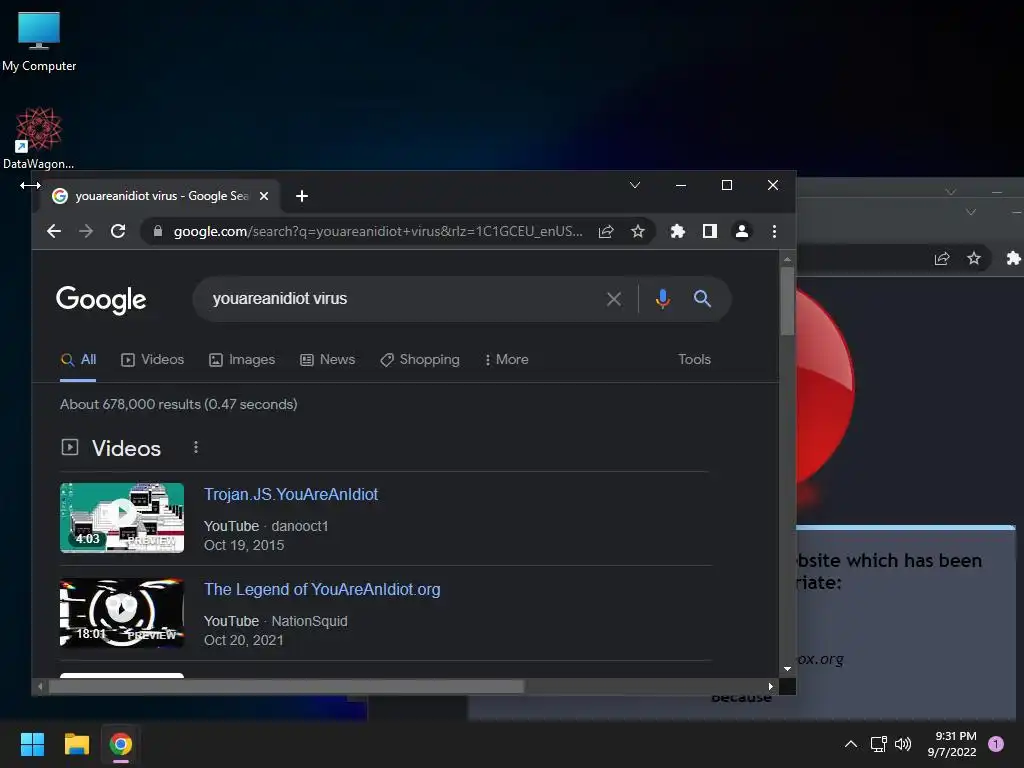1024x768 pixels.
Task: Click the YouTube · danooct1 source text
Action: [266, 526]
